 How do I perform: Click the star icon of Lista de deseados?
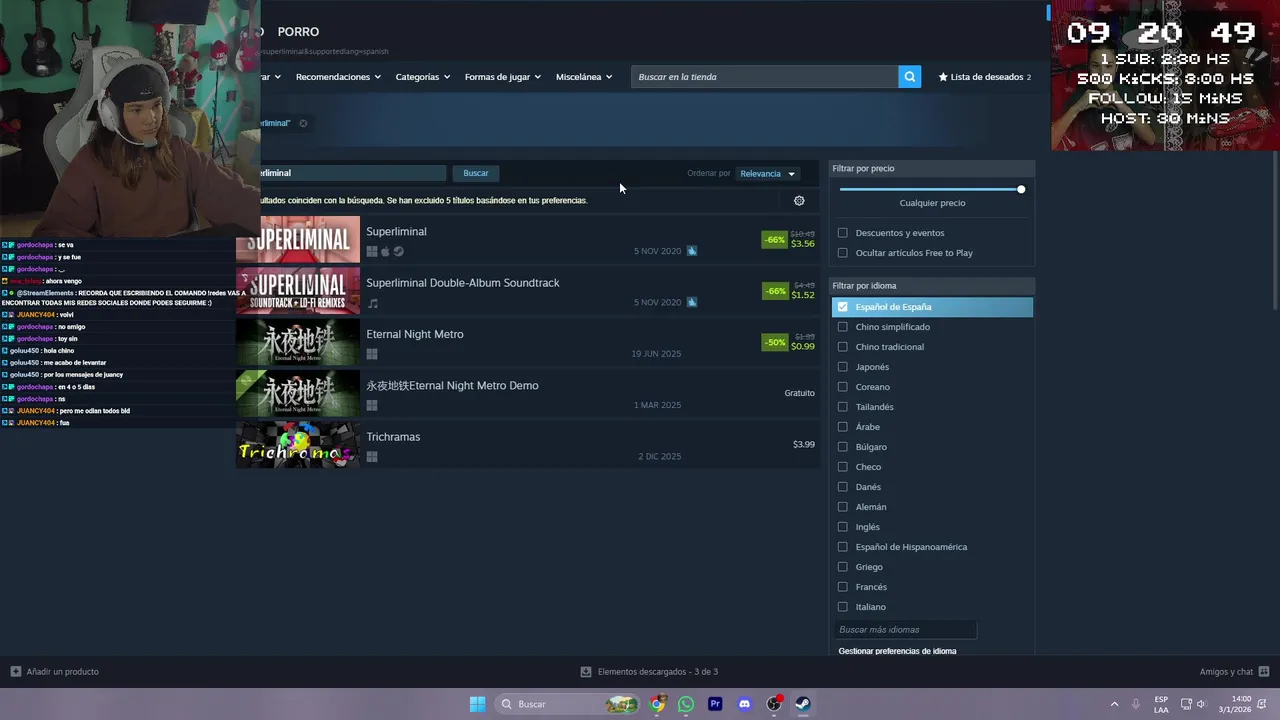[x=943, y=77]
